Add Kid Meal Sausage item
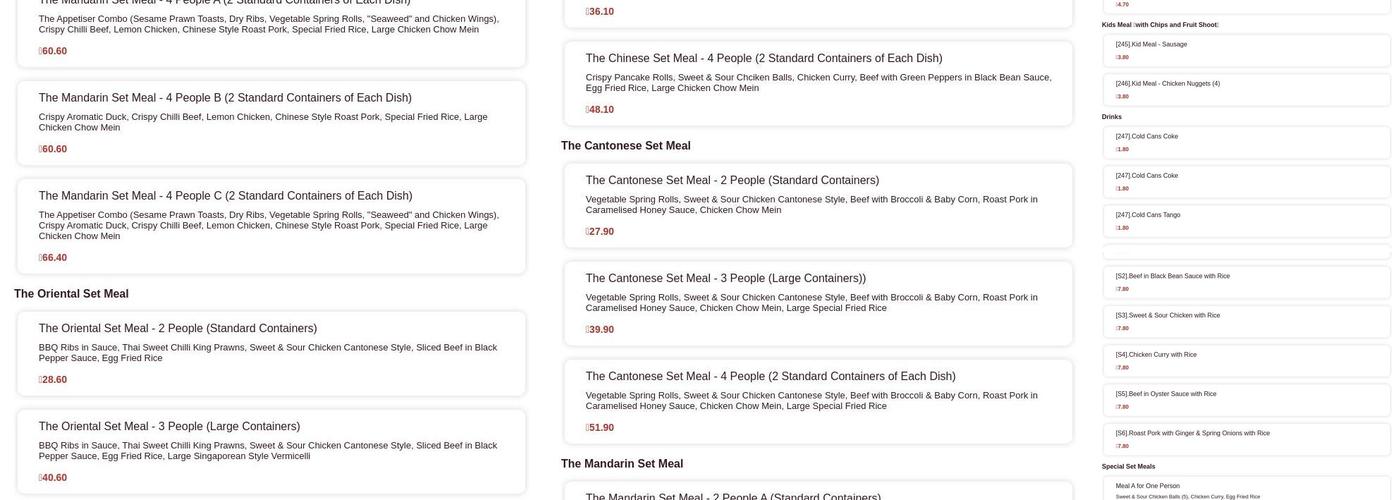1400x500 pixels. coord(1151,44)
